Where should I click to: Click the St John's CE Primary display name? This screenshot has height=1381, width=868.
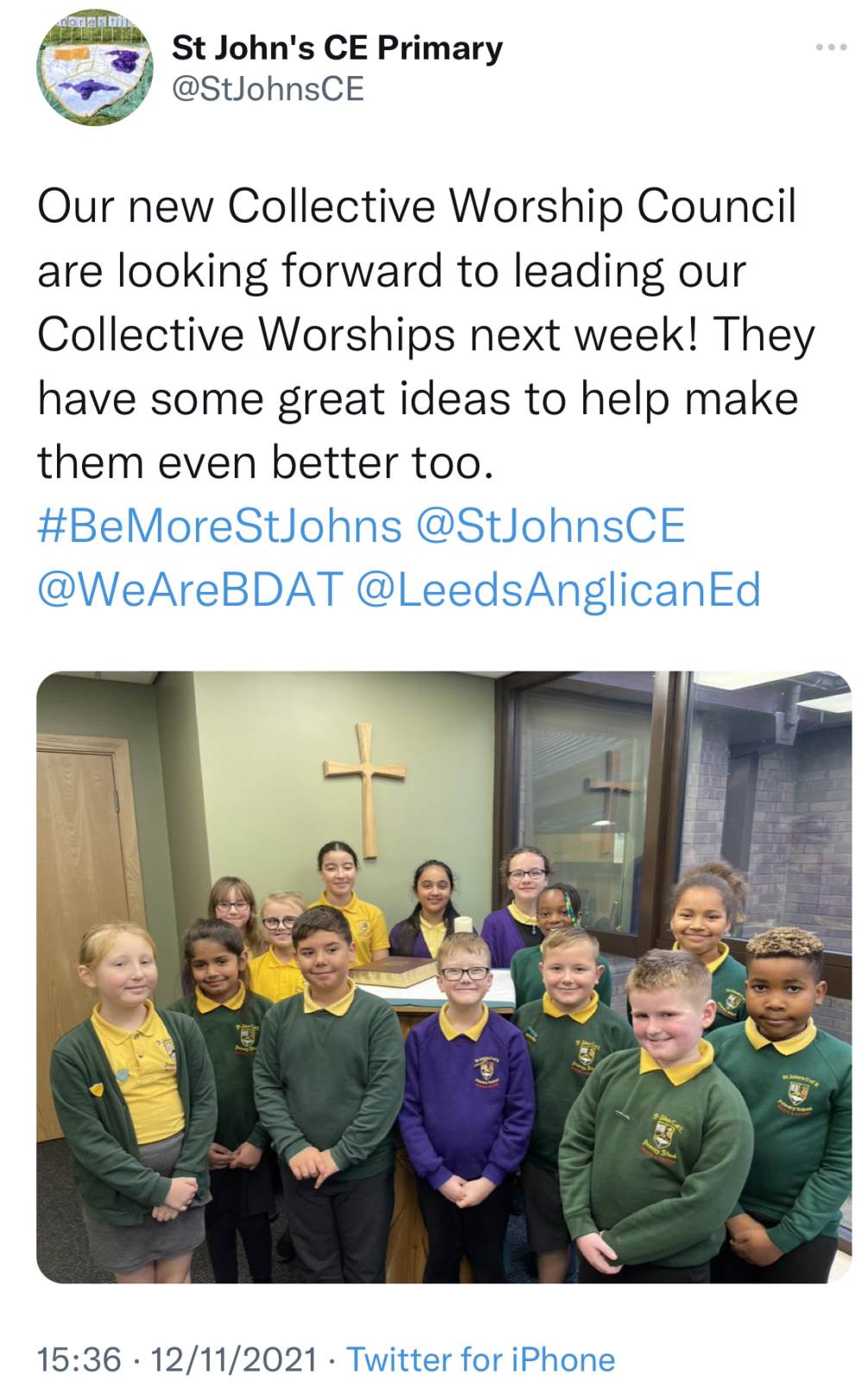click(x=337, y=47)
